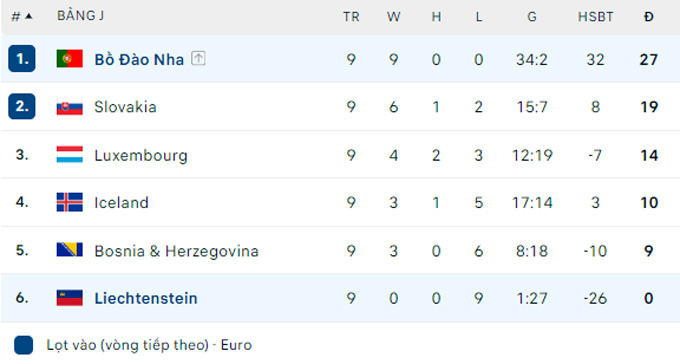Open the Bồ Đào Nha team link
Screen dimensions: 680x364
click(x=139, y=59)
